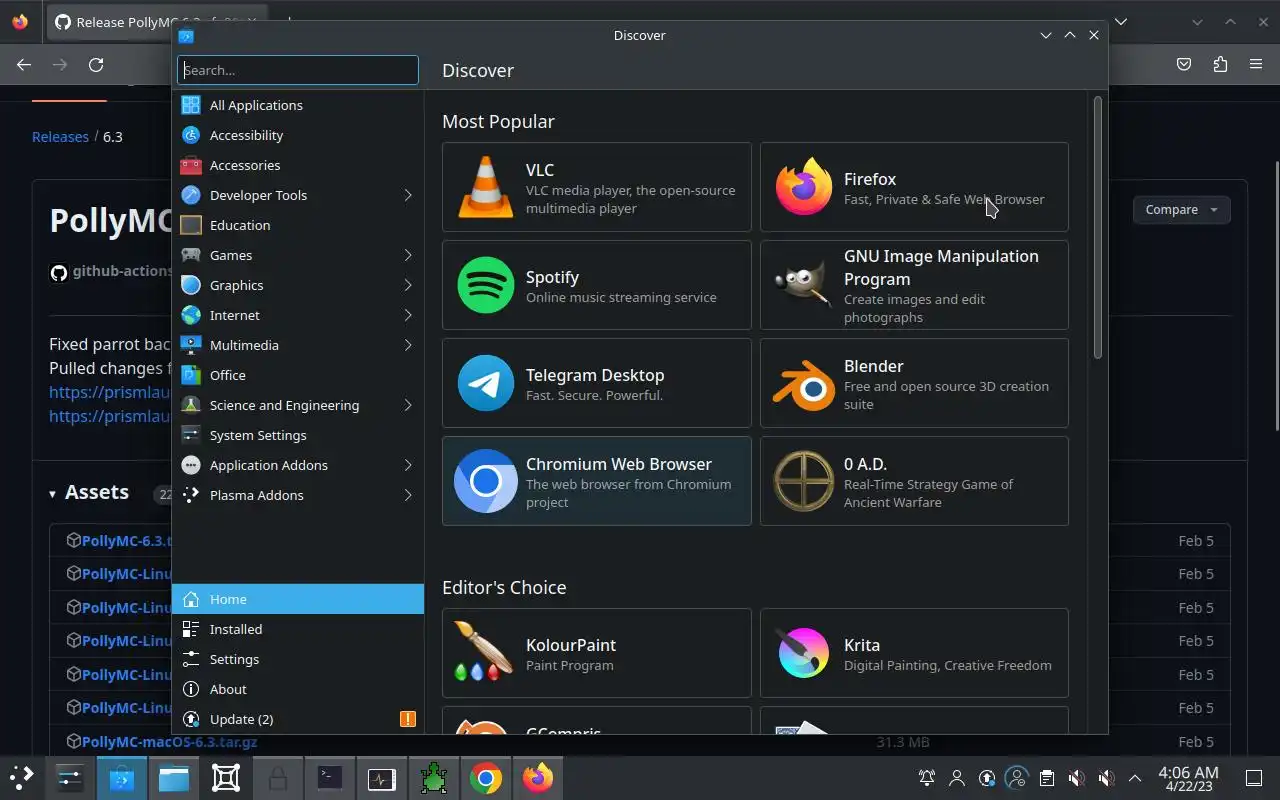Click the show desktop button

pos(1254,778)
